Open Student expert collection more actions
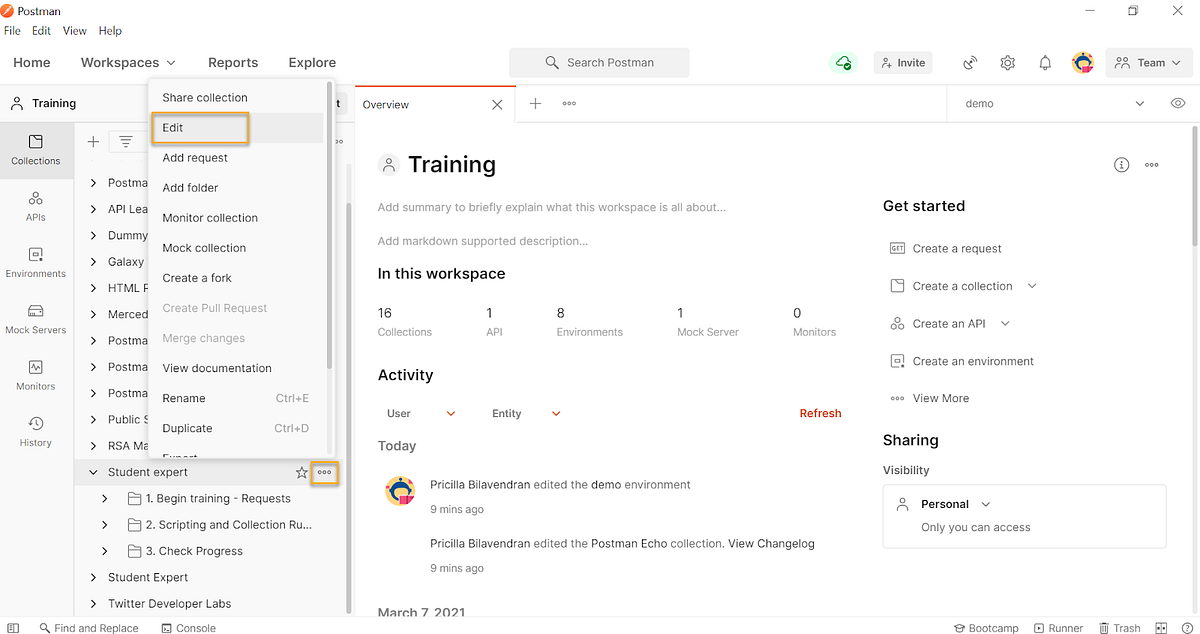This screenshot has height=634, width=1200. click(x=324, y=472)
